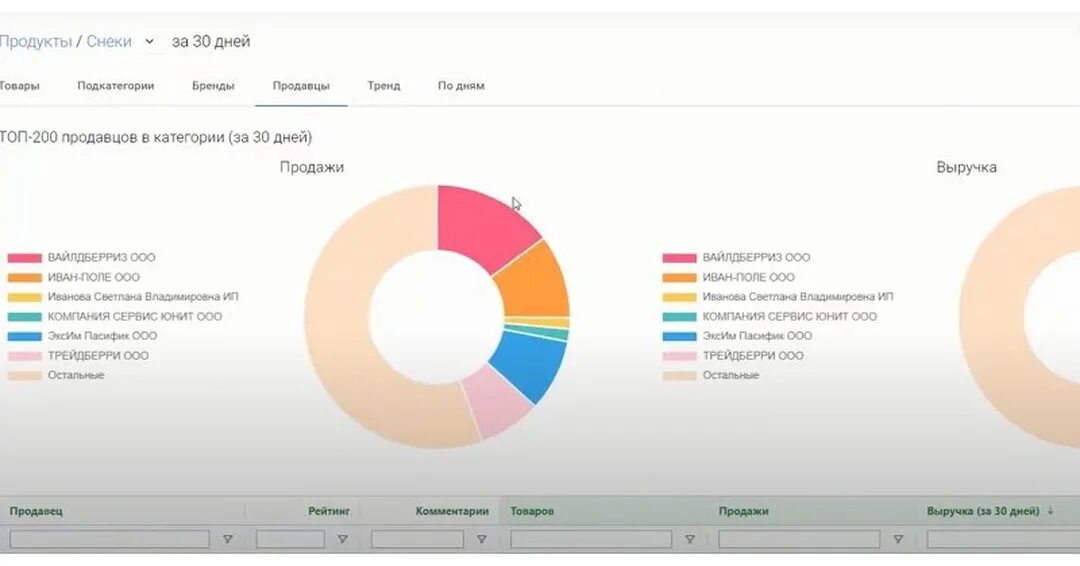This screenshot has height=566, width=1080.
Task: Sort by Выручка (за 30 дней) column header
Action: pyautogui.click(x=983, y=512)
